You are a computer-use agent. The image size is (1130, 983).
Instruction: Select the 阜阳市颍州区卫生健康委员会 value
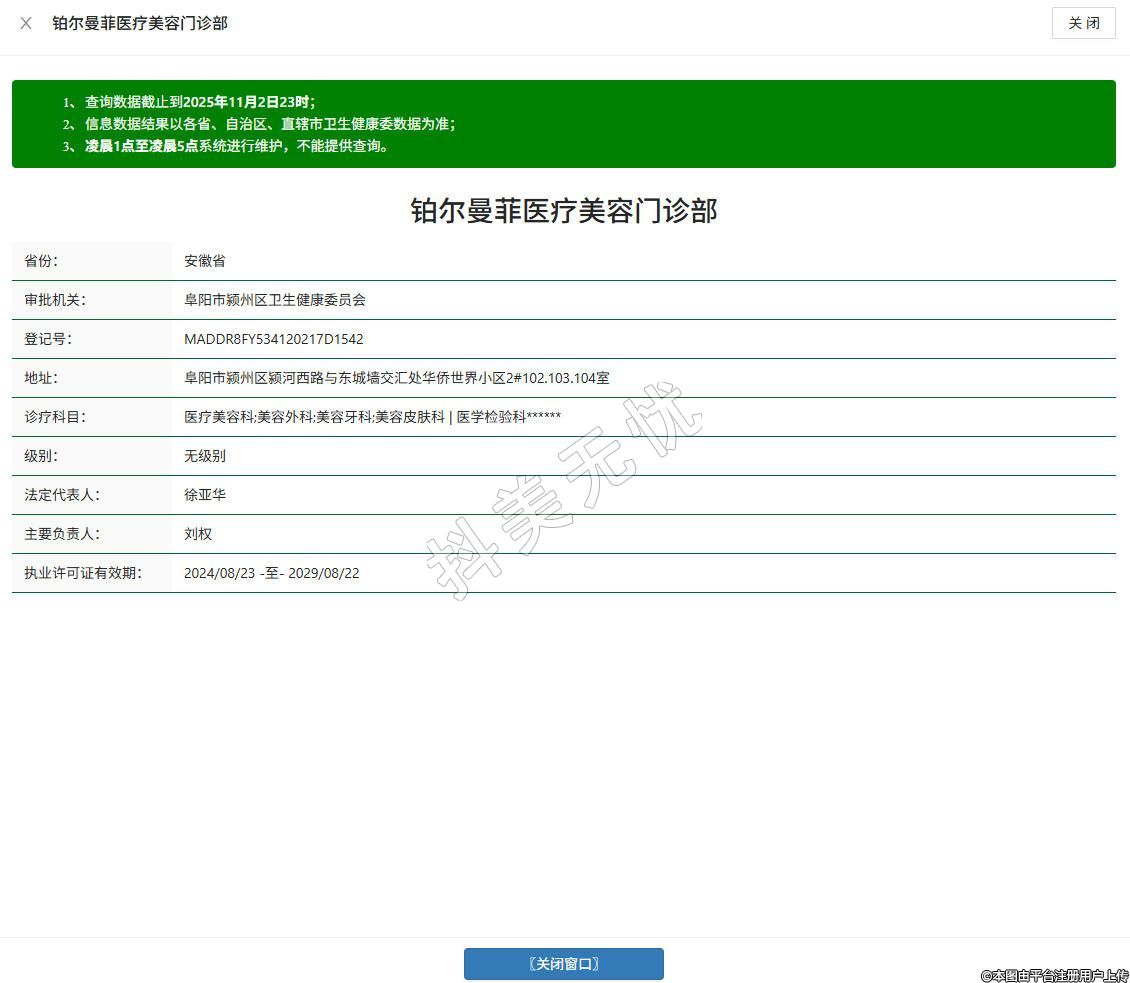(x=275, y=300)
